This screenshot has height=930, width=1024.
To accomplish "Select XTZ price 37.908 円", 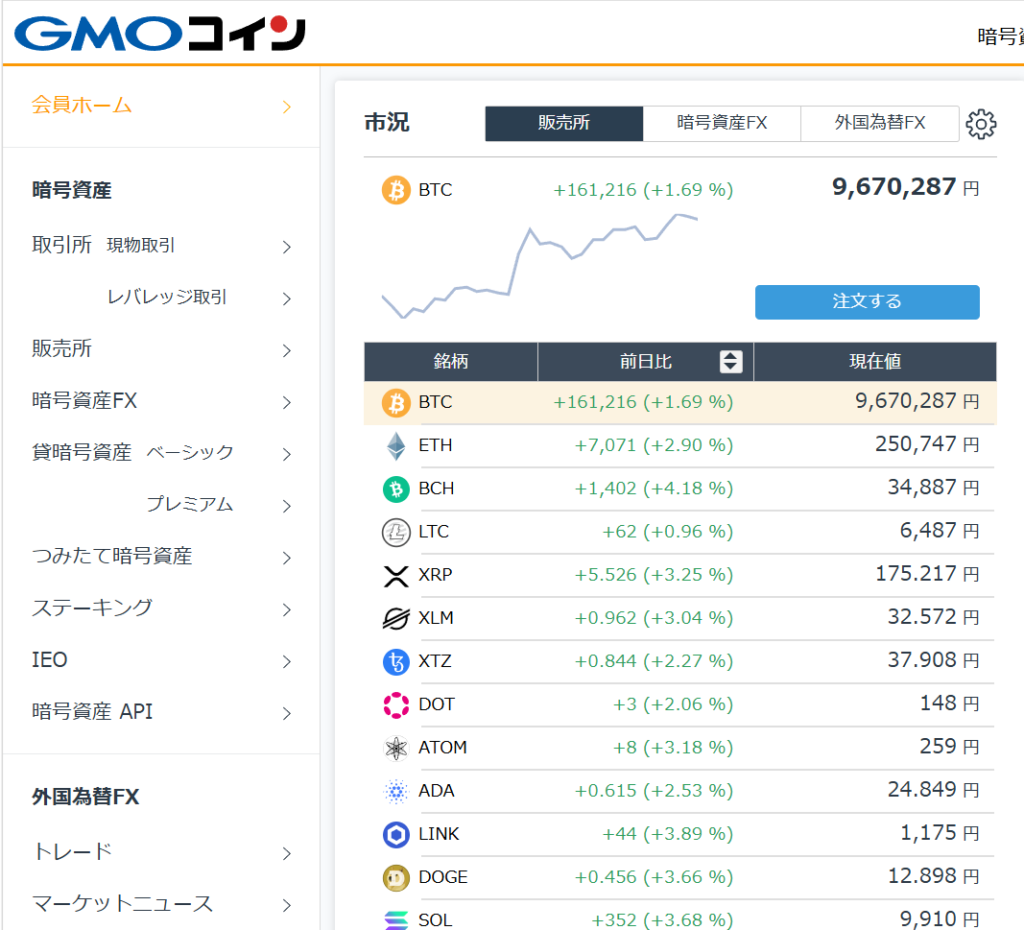I will [x=933, y=660].
